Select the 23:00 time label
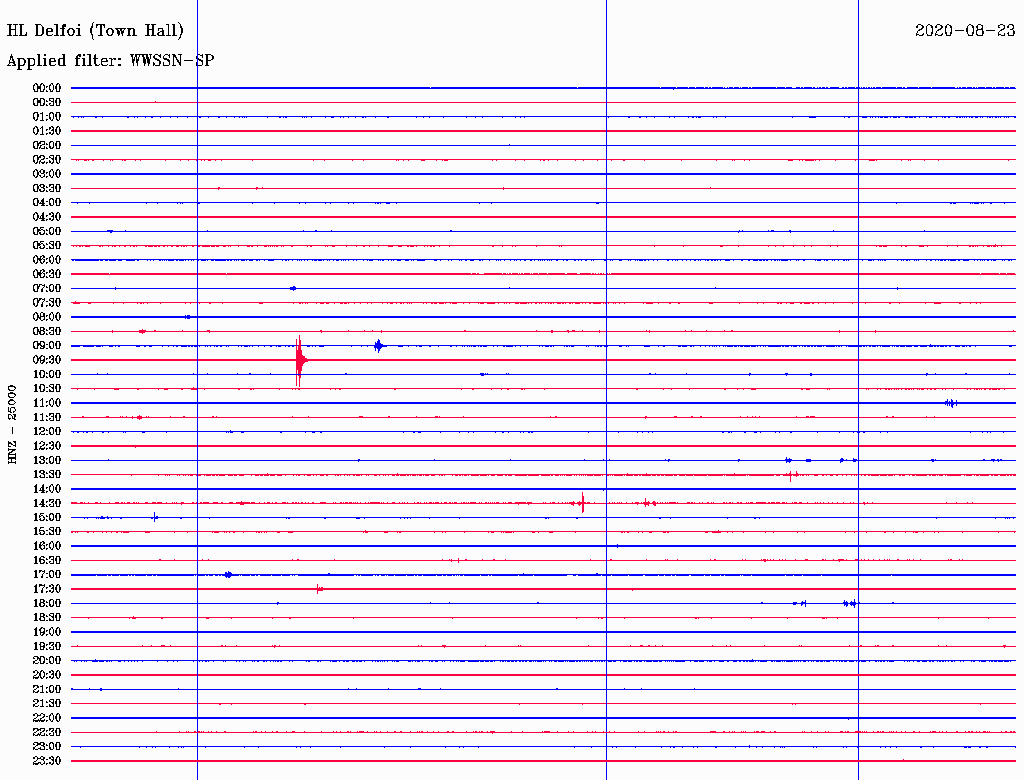 coord(47,746)
